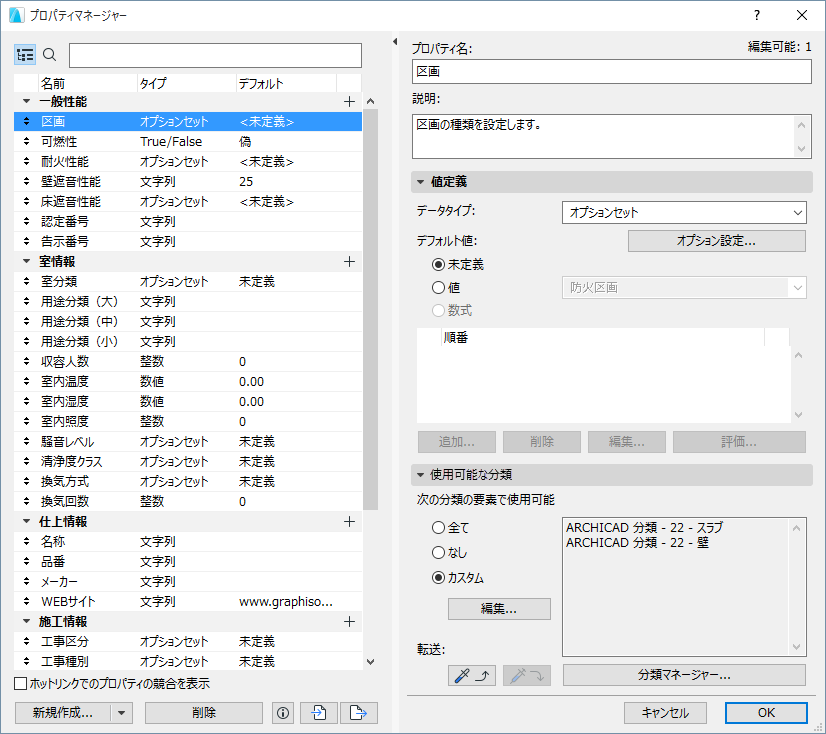This screenshot has height=734, width=826.
Task: Toggle the tree view list icon
Action: [25, 55]
